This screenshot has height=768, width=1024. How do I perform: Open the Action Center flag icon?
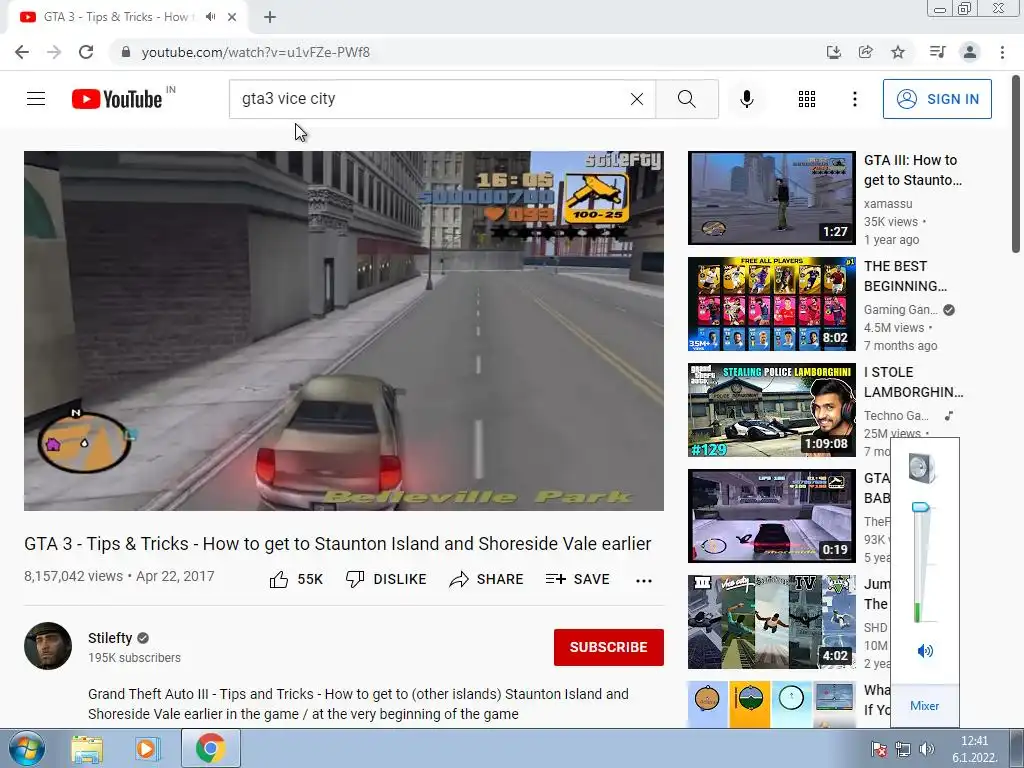coord(879,749)
